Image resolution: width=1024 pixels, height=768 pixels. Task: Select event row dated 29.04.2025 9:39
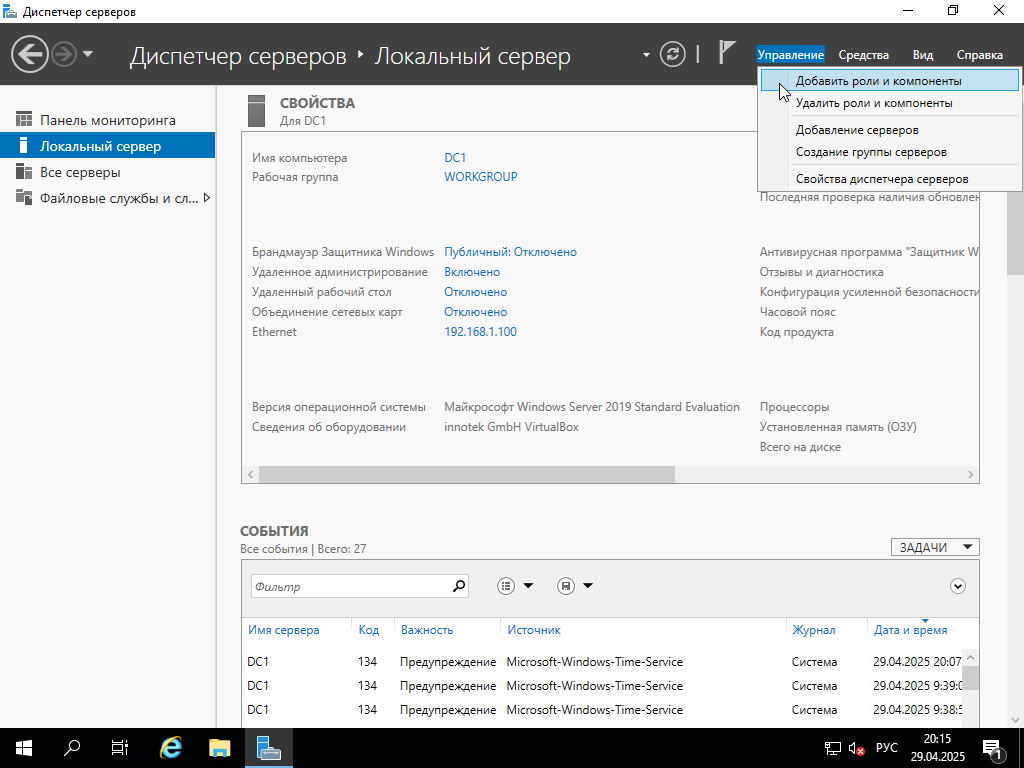(603, 686)
